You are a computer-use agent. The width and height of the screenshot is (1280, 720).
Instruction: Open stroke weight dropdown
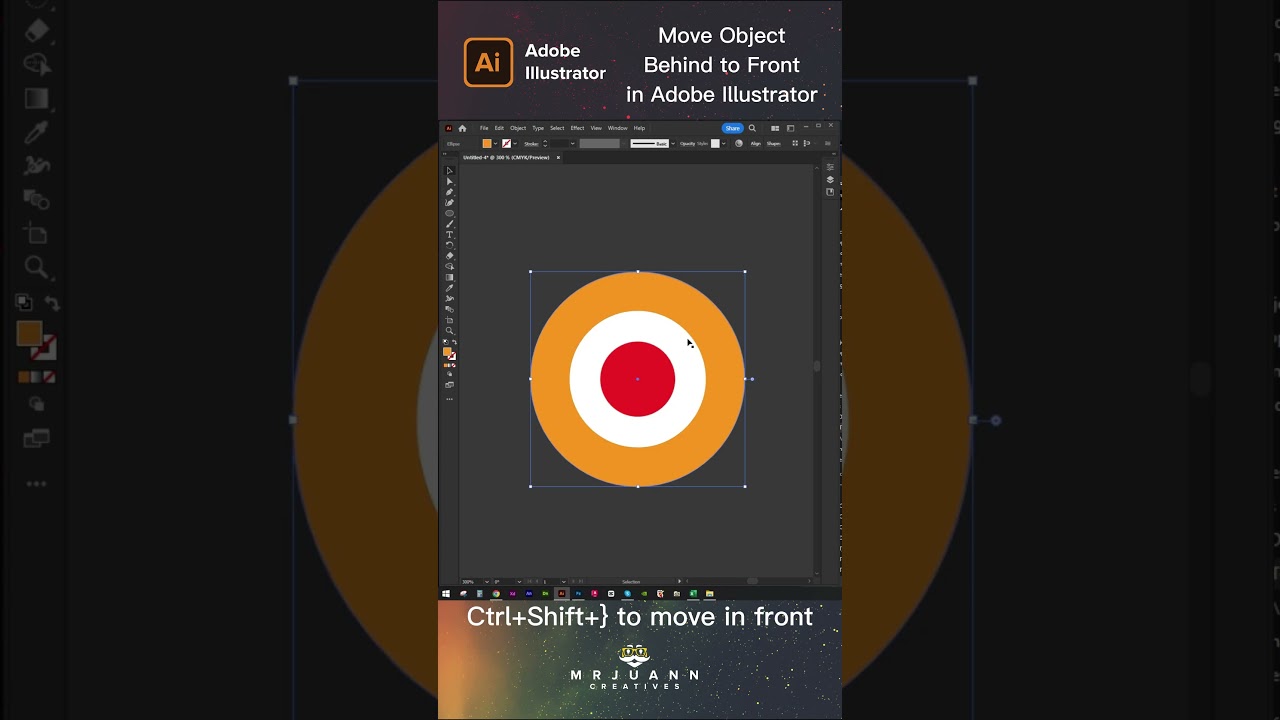pyautogui.click(x=573, y=144)
